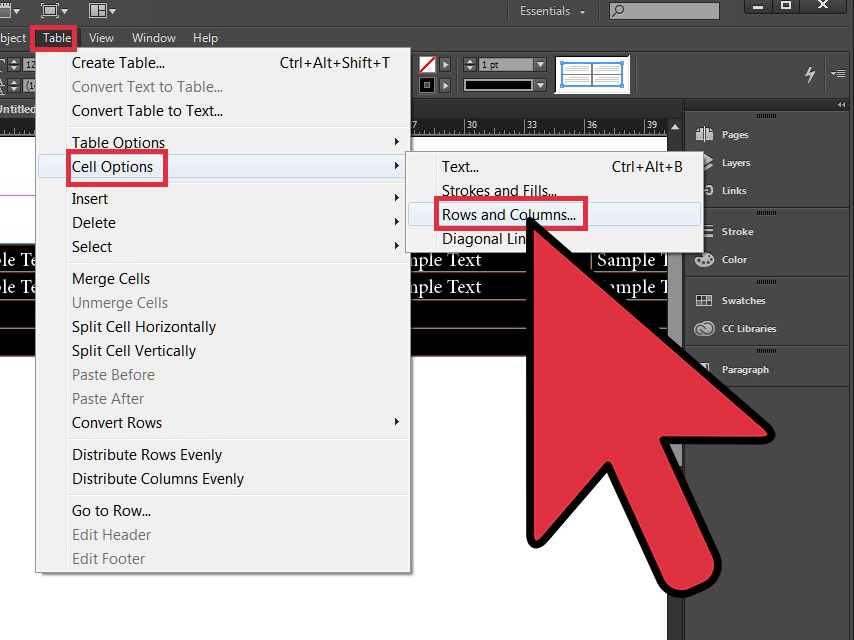Open the Help menu
This screenshot has height=640, width=854.
pos(205,38)
